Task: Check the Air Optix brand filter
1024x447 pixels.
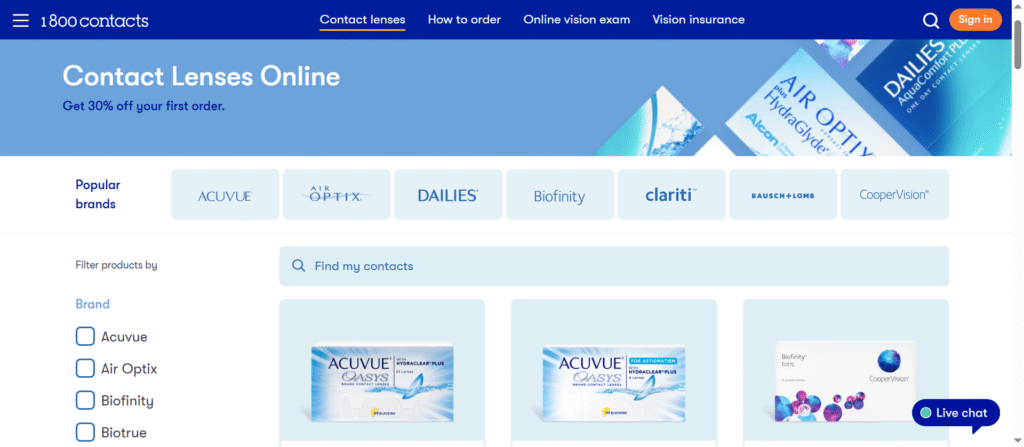Action: 85,369
